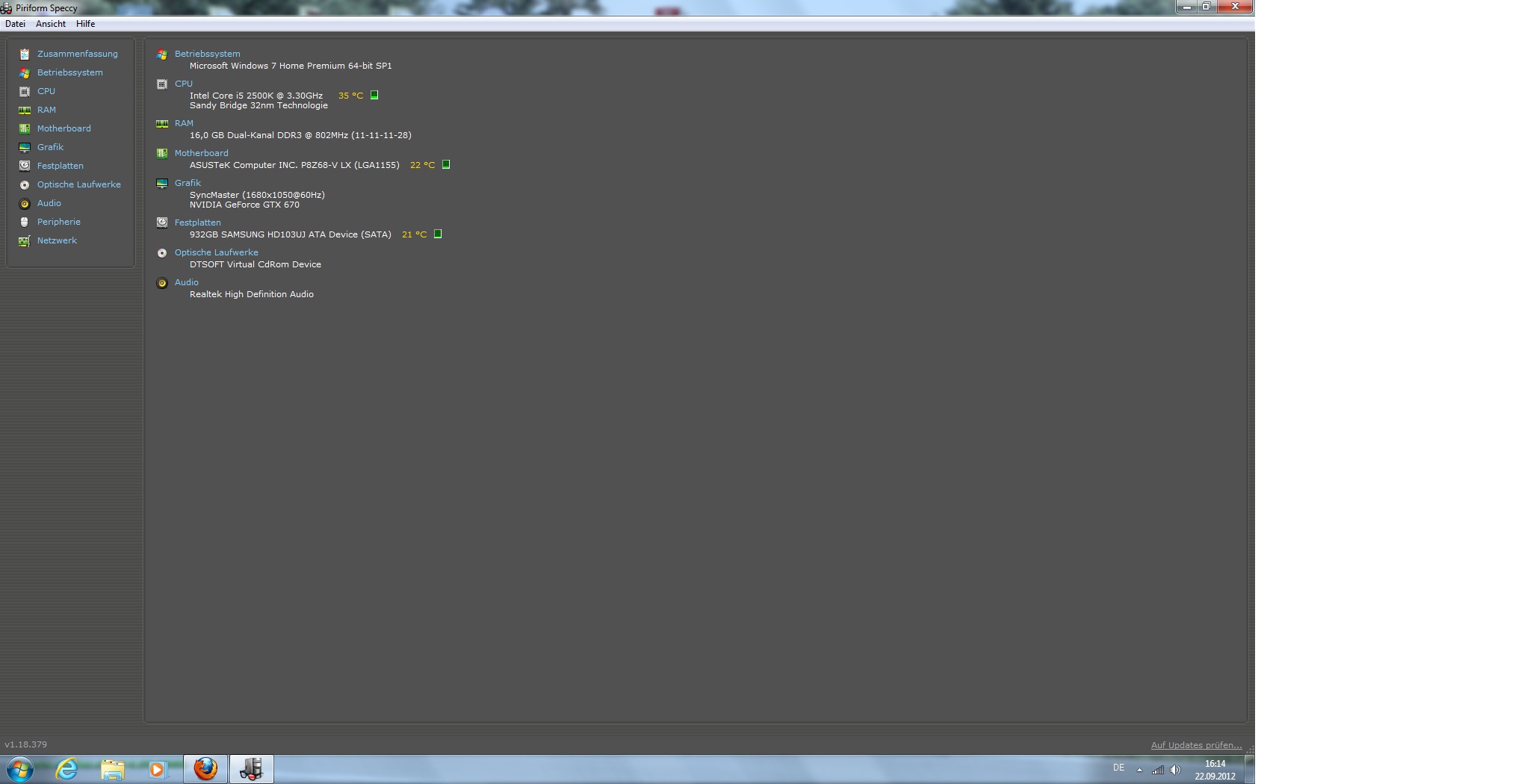Click the green motherboard temperature indicator

click(446, 164)
